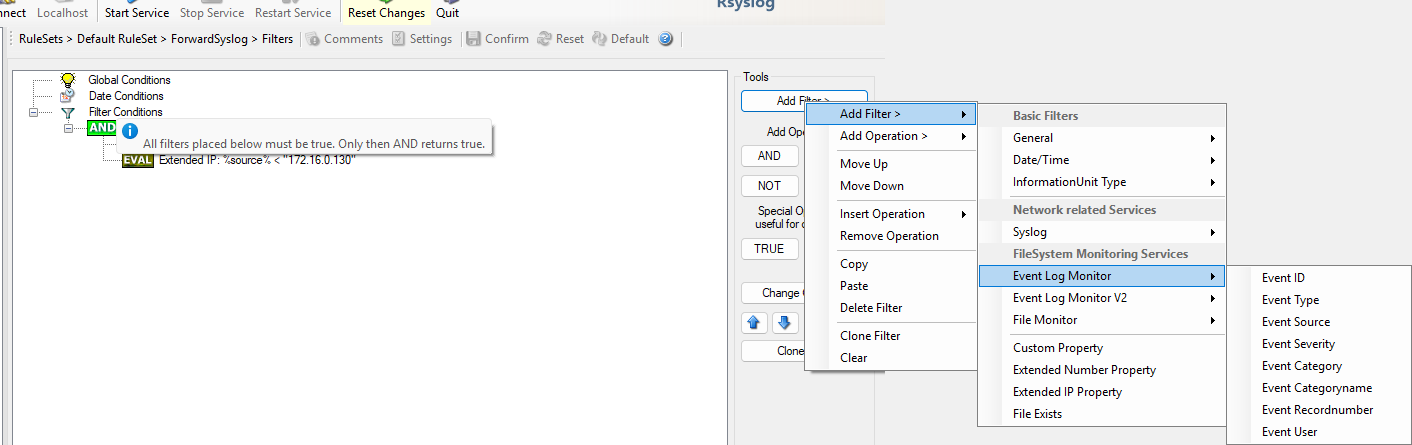Select the Date Conditions tree item
Image resolution: width=1412 pixels, height=445 pixels.
[x=126, y=96]
